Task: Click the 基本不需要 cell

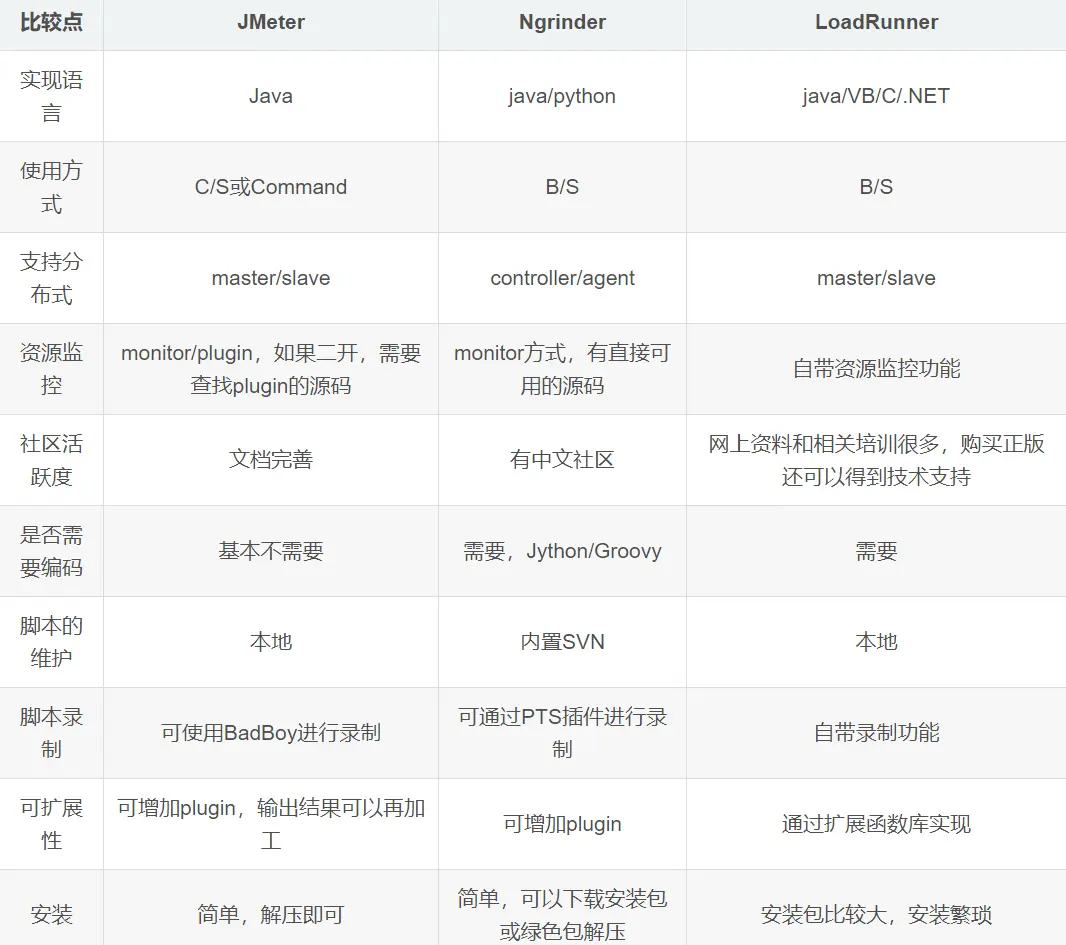Action: pyautogui.click(x=271, y=551)
